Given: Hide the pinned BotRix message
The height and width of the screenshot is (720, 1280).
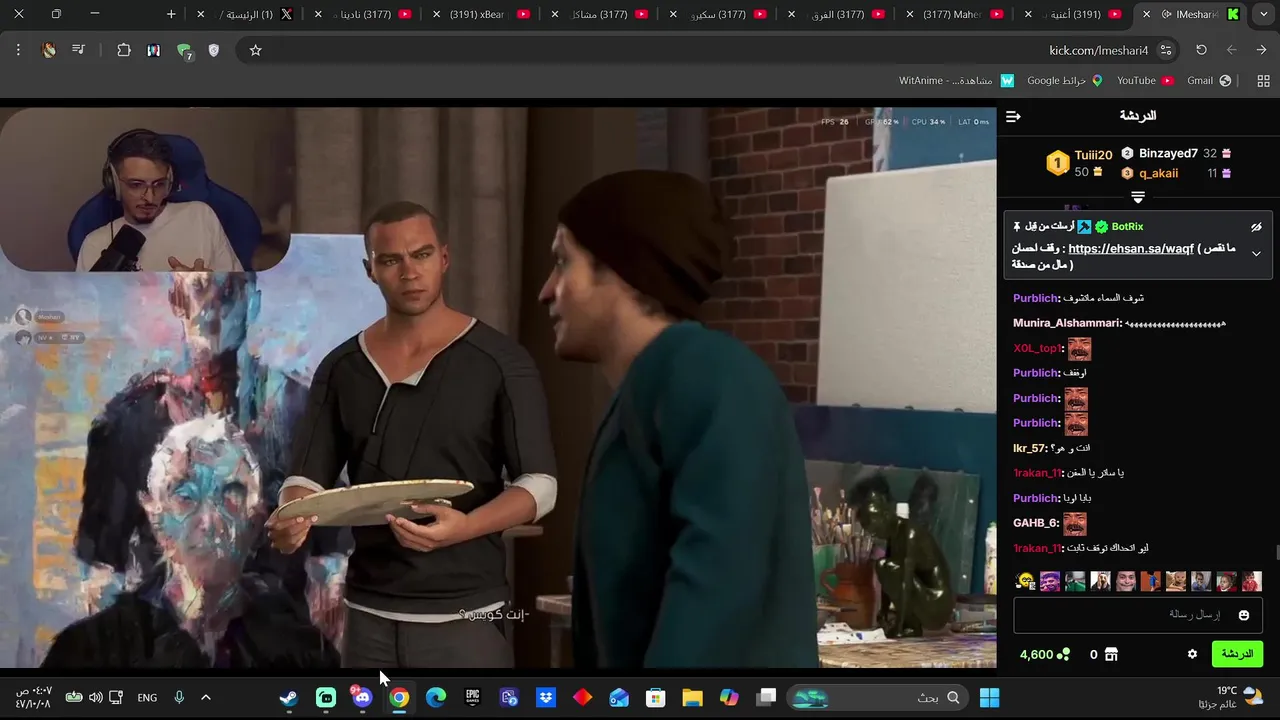Looking at the screenshot, I should point(1256,227).
